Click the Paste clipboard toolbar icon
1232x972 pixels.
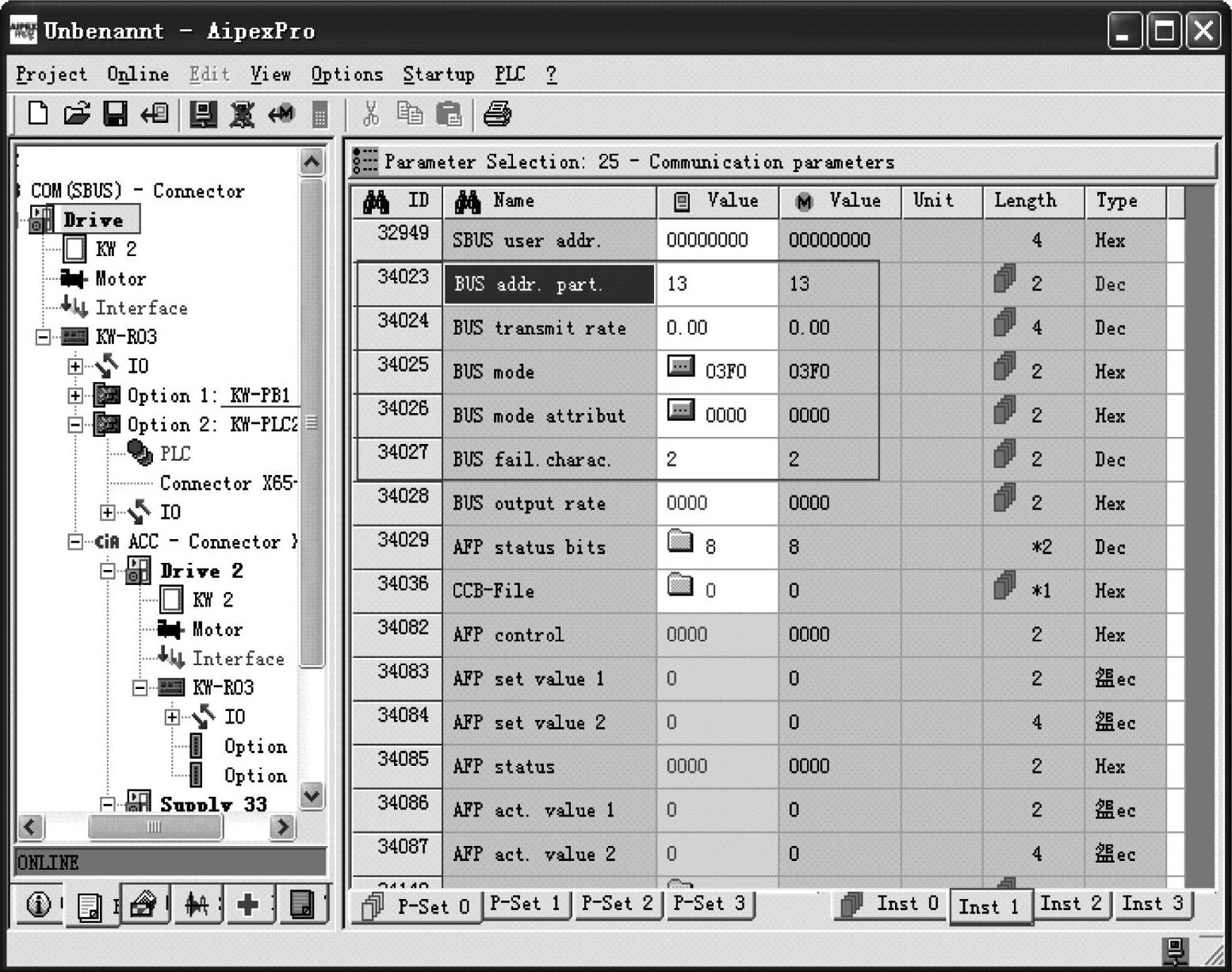[449, 114]
